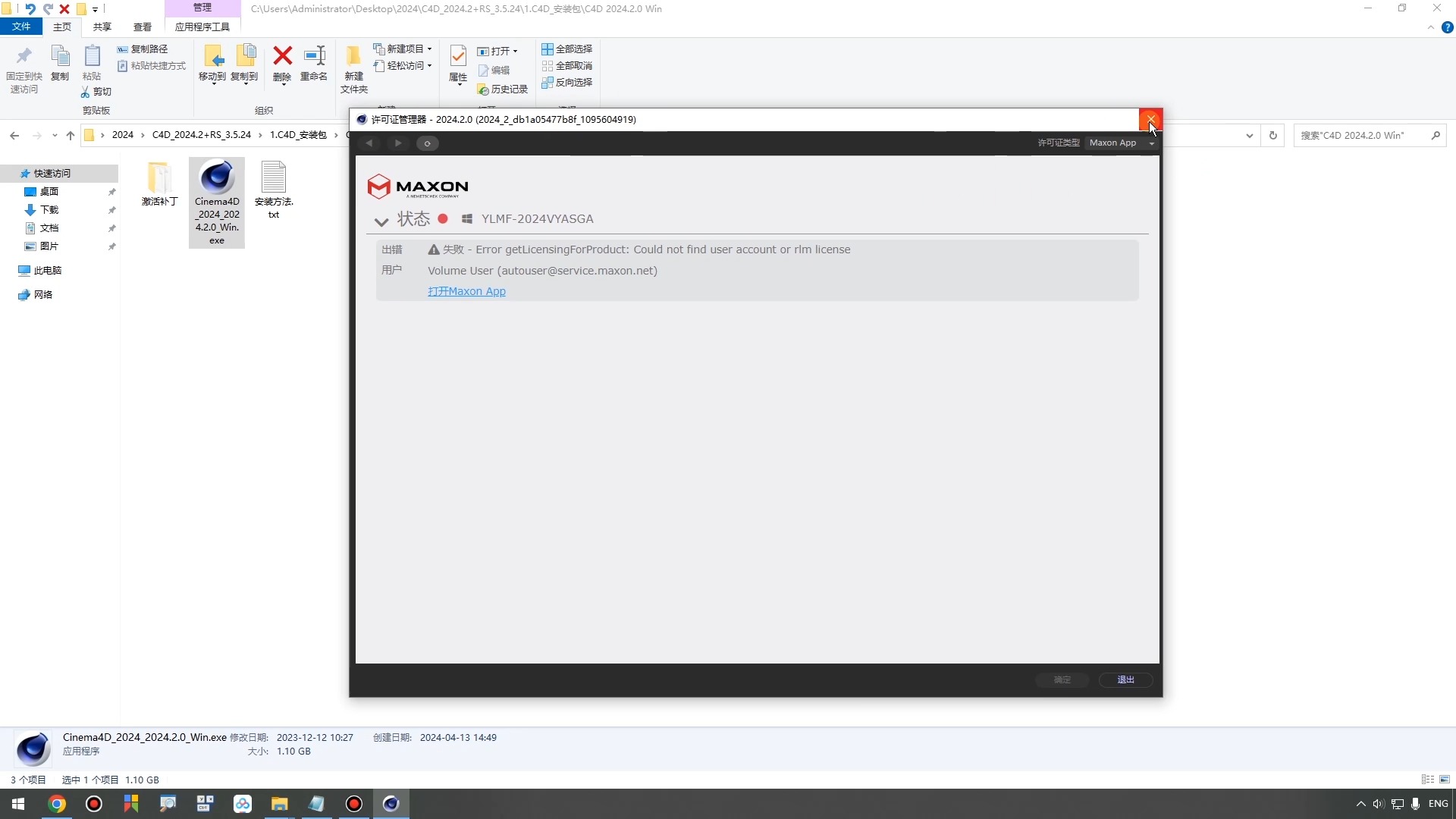Screen dimensions: 1456x819
Task: Click the 重命名 ribbon icon
Action: click(x=314, y=55)
